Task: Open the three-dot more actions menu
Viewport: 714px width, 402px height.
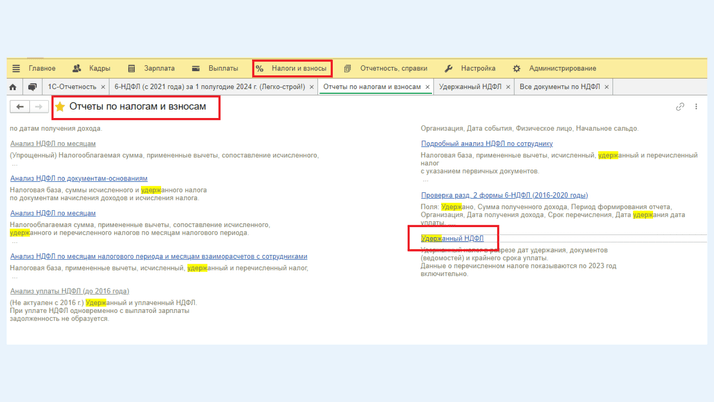Action: (696, 107)
